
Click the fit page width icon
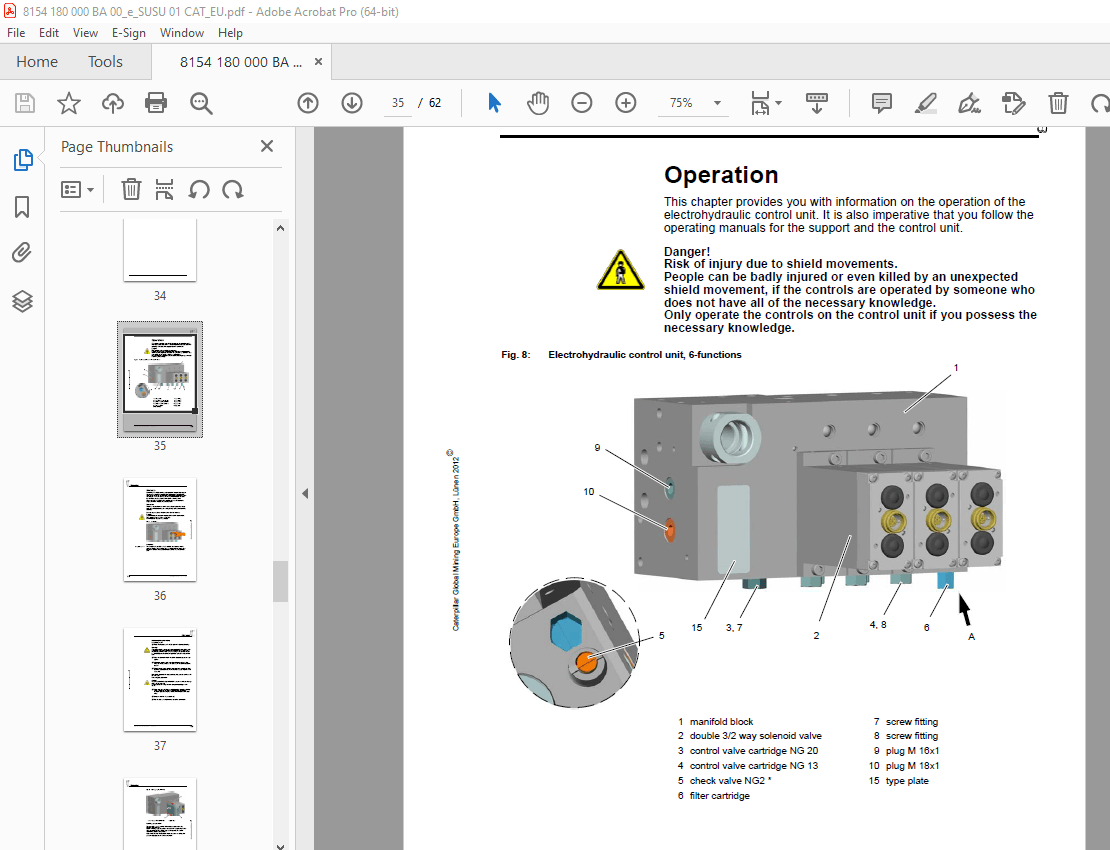point(760,103)
